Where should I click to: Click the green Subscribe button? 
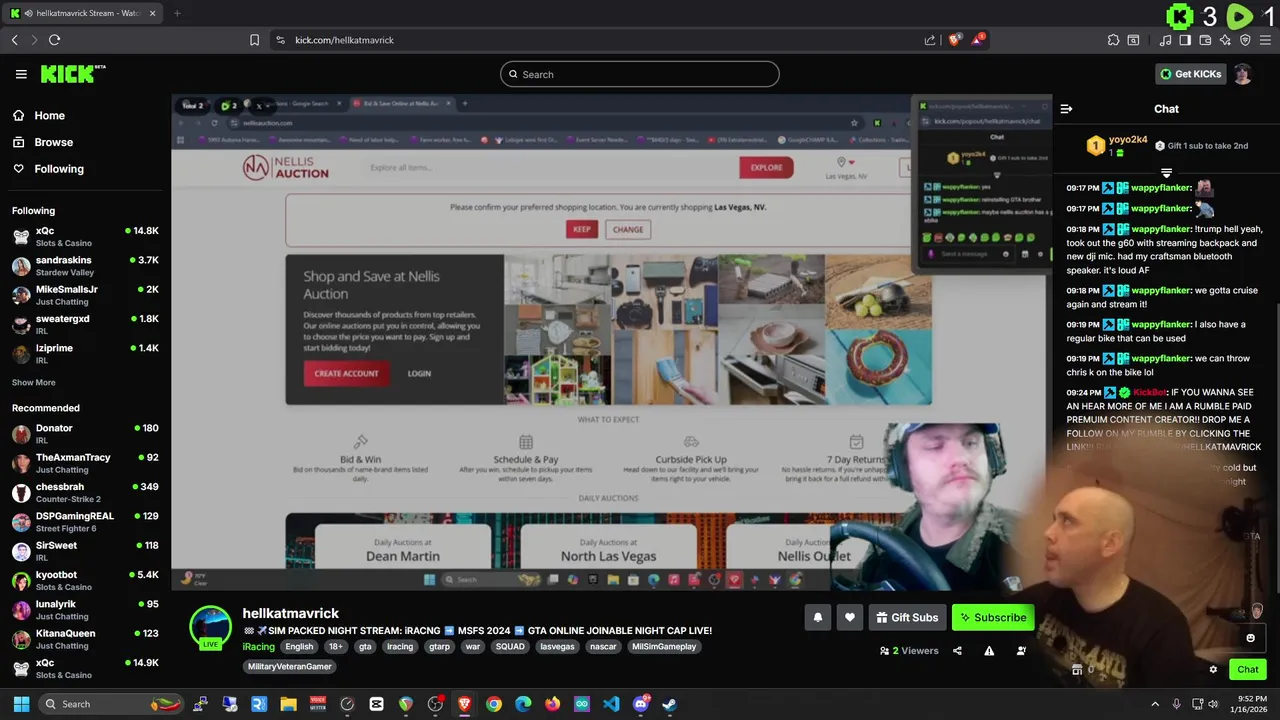993,618
